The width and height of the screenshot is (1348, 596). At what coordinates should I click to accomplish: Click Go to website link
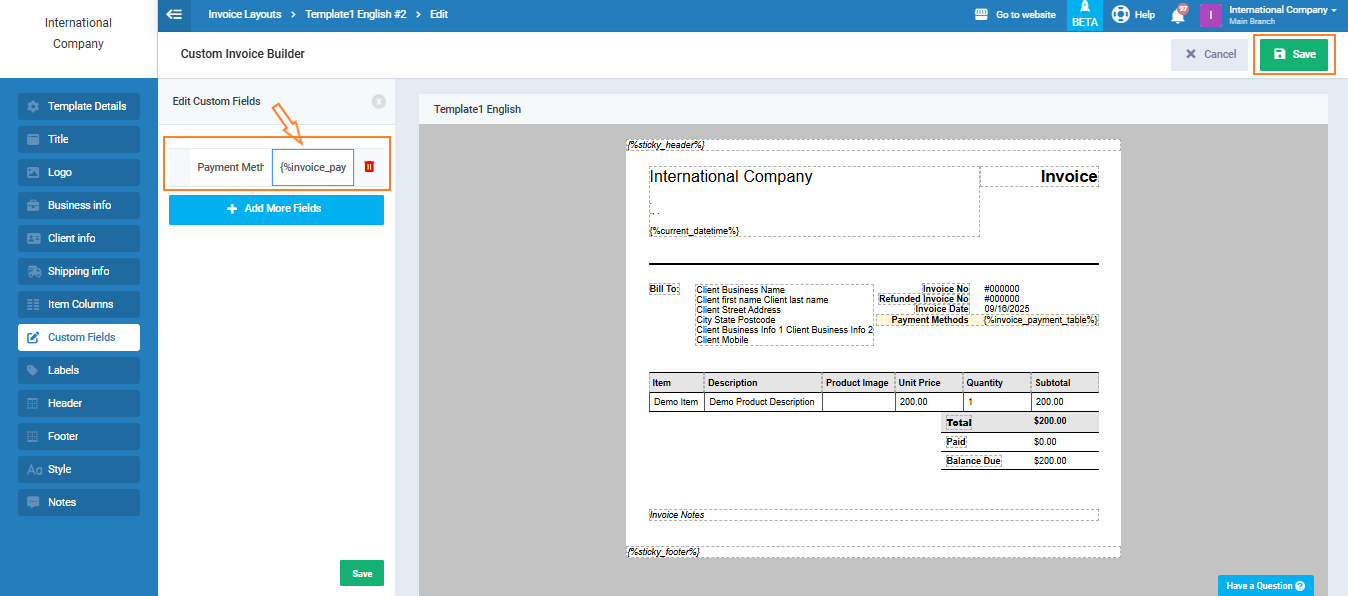pos(1015,15)
